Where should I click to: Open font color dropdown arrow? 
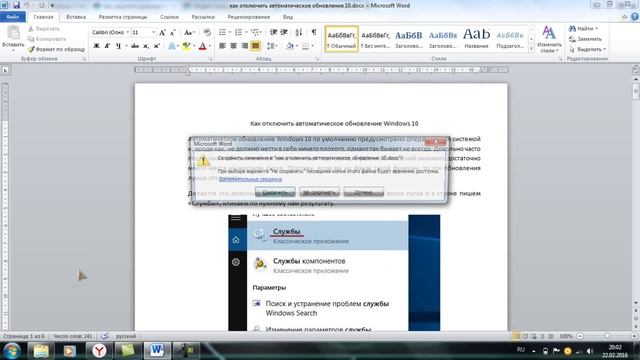210,46
